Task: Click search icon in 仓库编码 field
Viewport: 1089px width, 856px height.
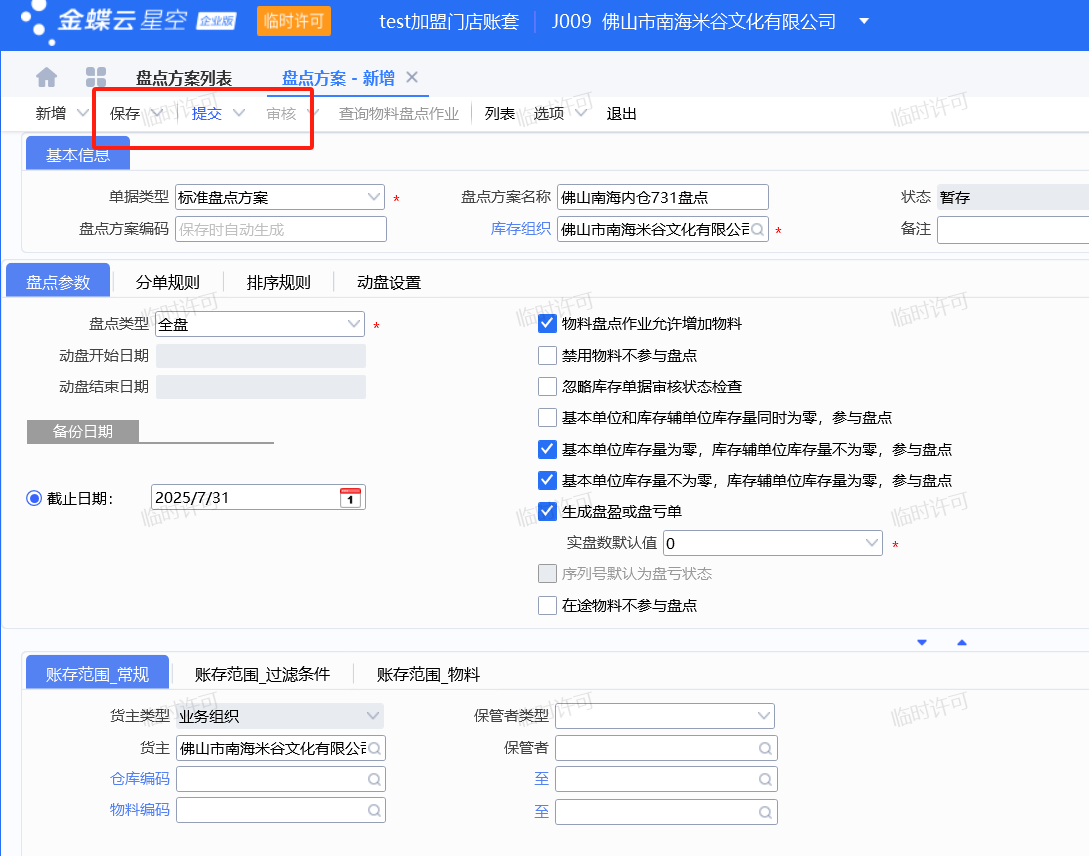Action: click(x=374, y=779)
